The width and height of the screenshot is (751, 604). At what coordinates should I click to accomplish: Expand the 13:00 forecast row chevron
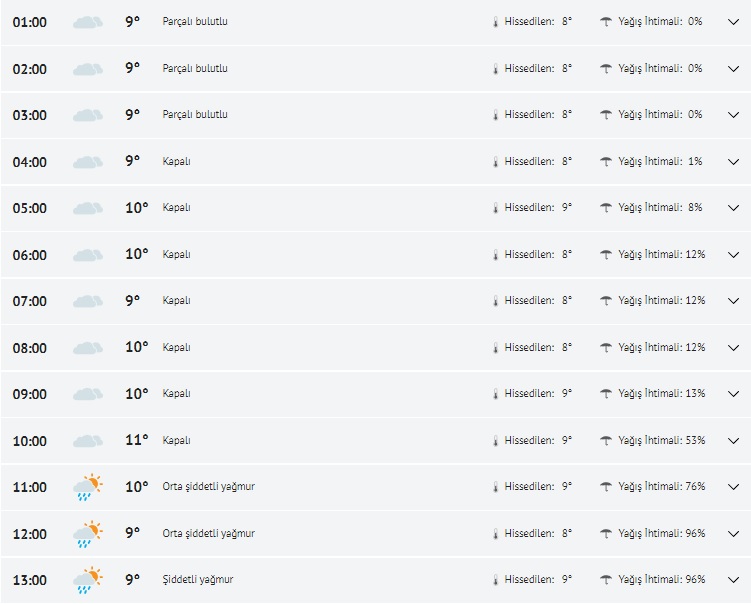pyautogui.click(x=733, y=580)
